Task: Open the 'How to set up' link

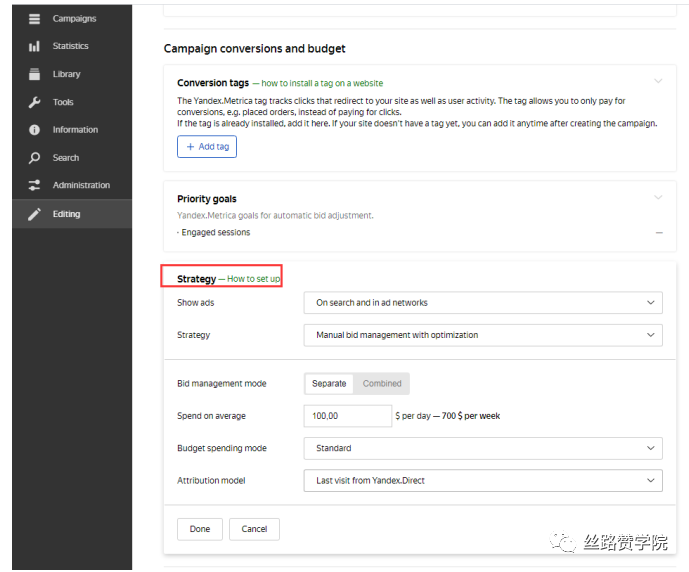Action: (x=254, y=279)
